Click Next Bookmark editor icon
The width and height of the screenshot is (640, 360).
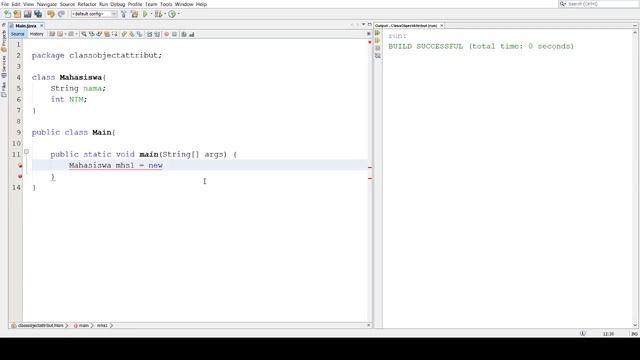[x=132, y=34]
